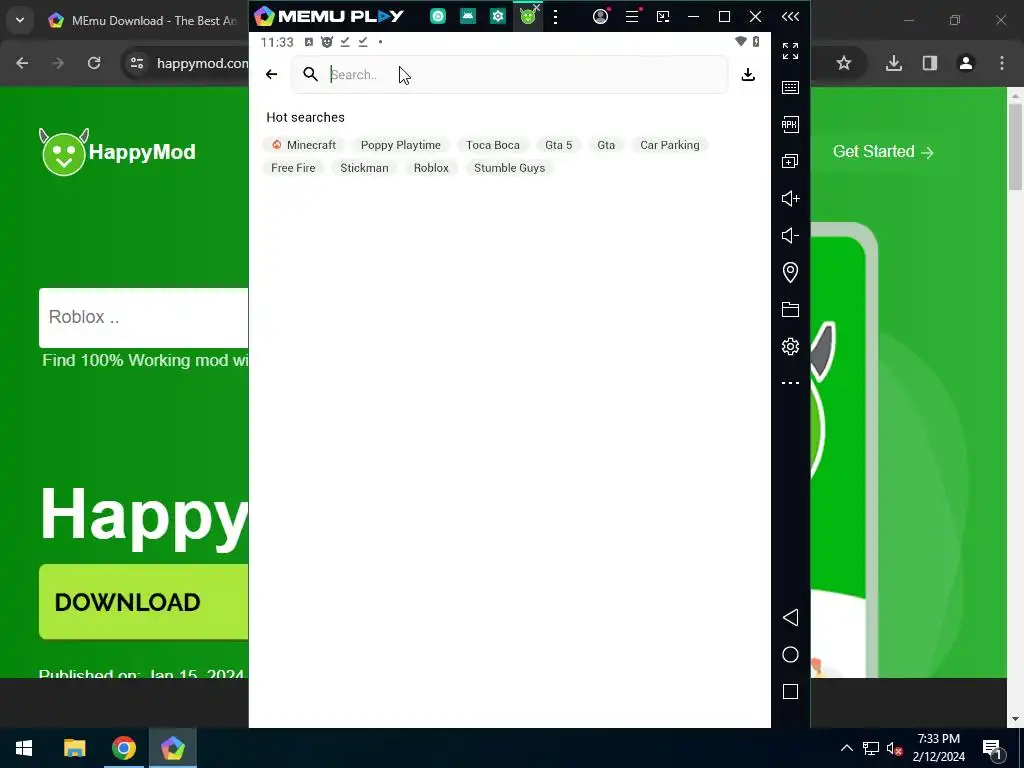Image resolution: width=1024 pixels, height=768 pixels.
Task: Go back with the arrow beside search field
Action: pyautogui.click(x=272, y=74)
